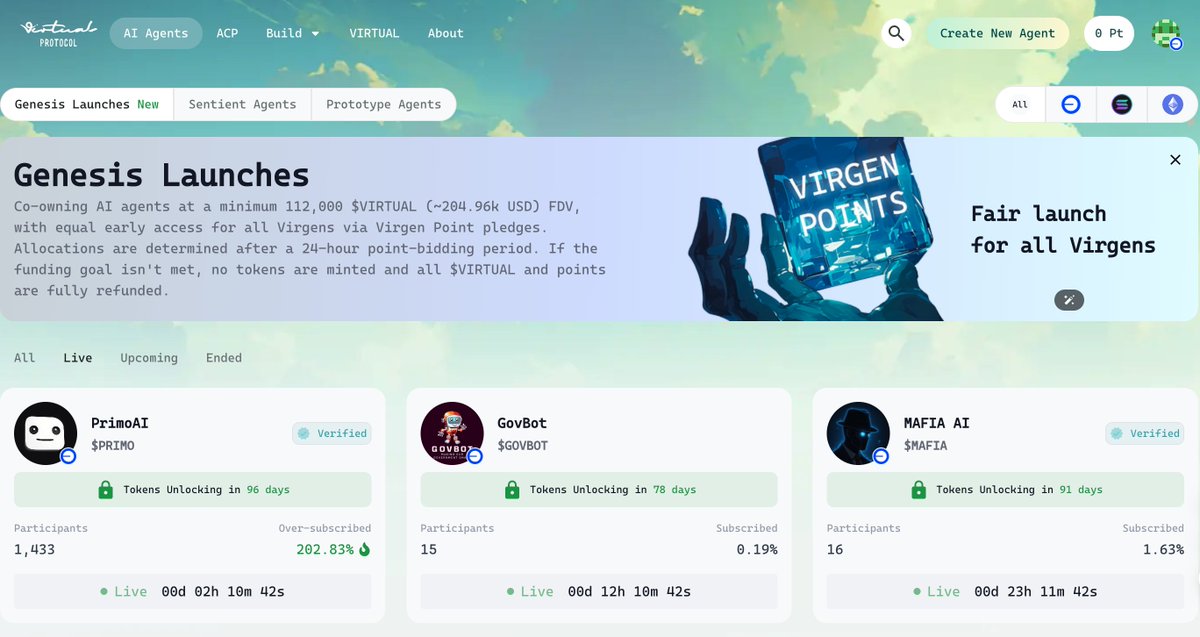The width and height of the screenshot is (1200, 637).
Task: Click Create New Agent button
Action: [997, 33]
